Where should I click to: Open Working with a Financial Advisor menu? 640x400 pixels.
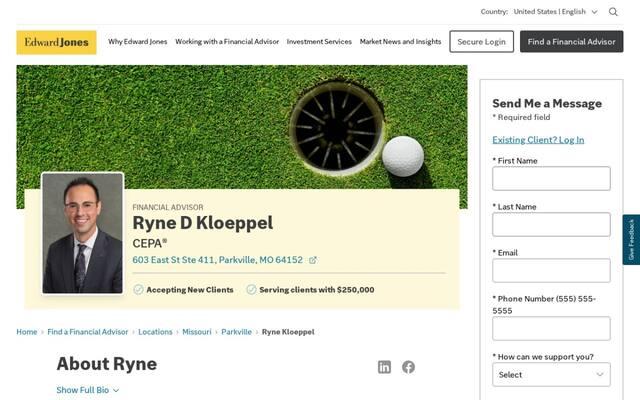coord(227,42)
